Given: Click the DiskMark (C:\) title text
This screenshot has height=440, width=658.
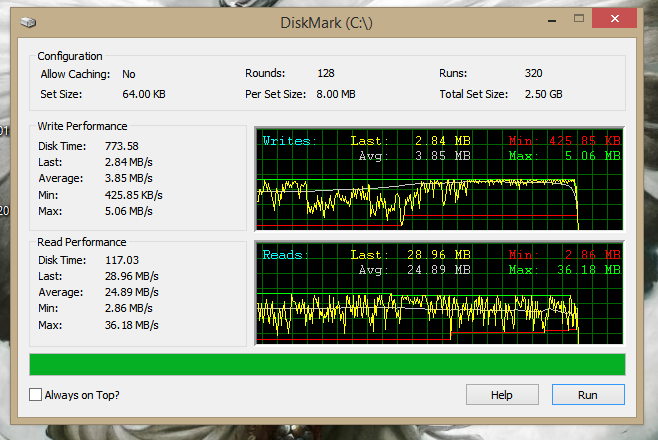Looking at the screenshot, I should (326, 22).
